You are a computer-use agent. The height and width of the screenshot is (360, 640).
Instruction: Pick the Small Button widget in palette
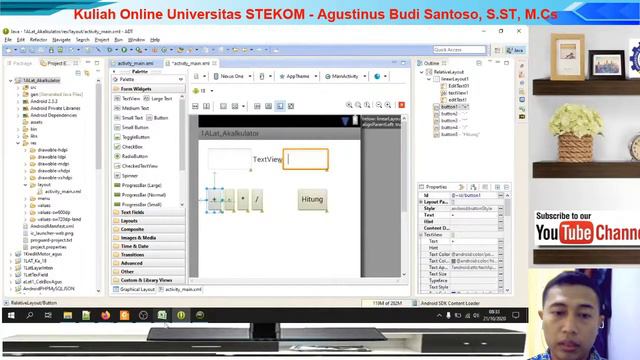(x=131, y=127)
